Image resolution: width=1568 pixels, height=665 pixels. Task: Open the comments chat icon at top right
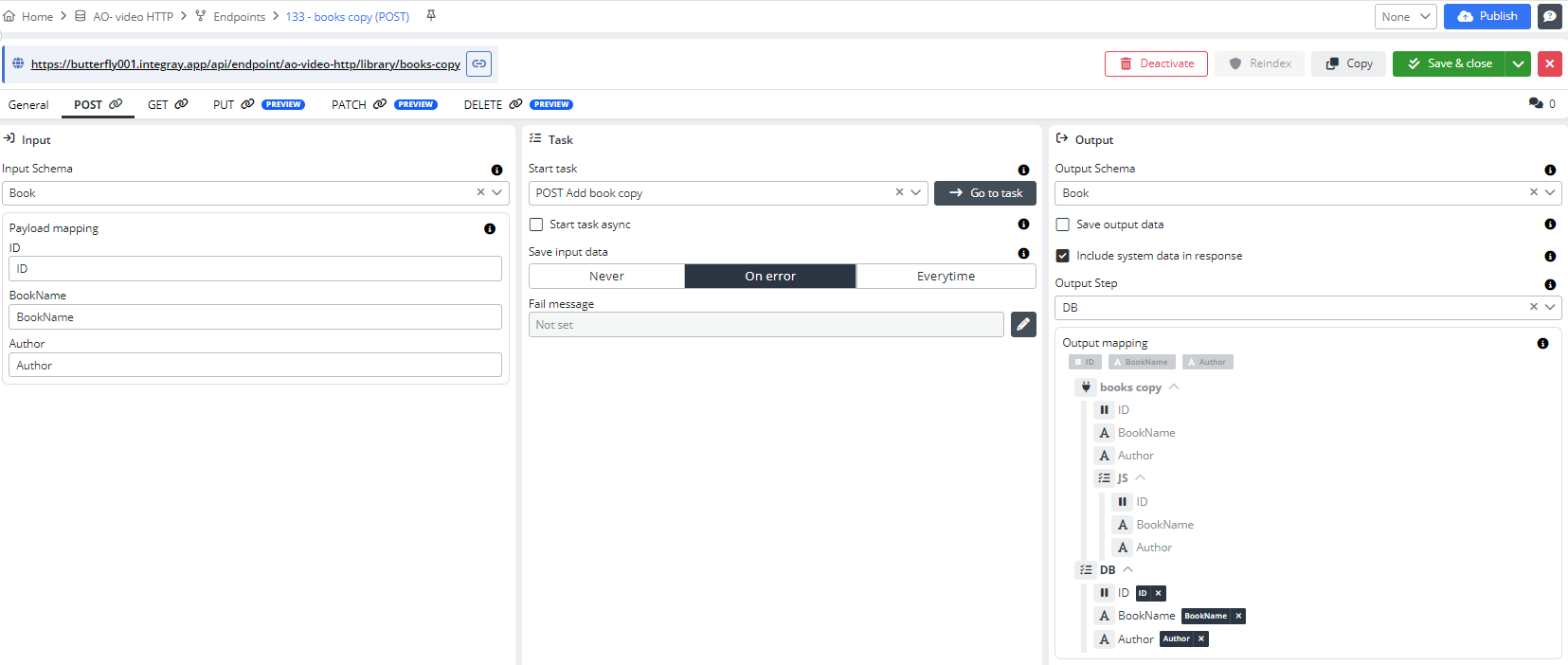click(x=1550, y=16)
